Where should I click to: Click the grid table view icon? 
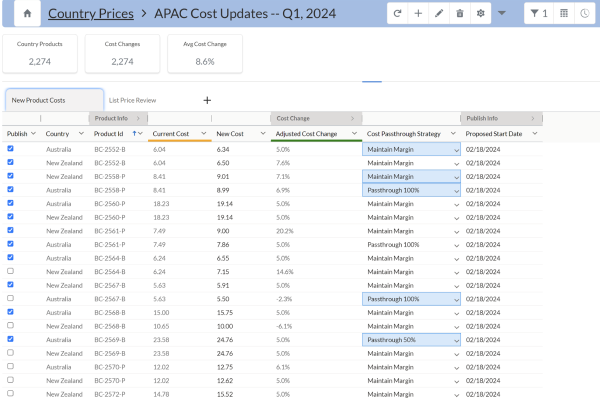(x=563, y=14)
